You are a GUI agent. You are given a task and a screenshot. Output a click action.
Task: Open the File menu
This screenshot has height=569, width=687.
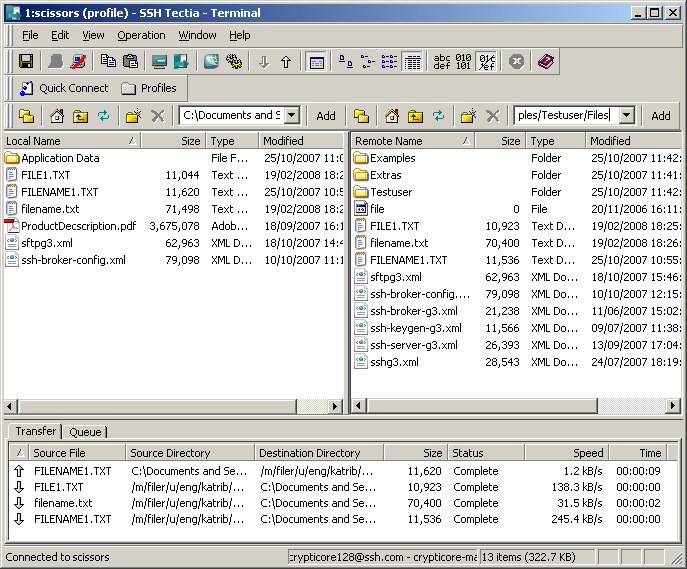tap(30, 35)
